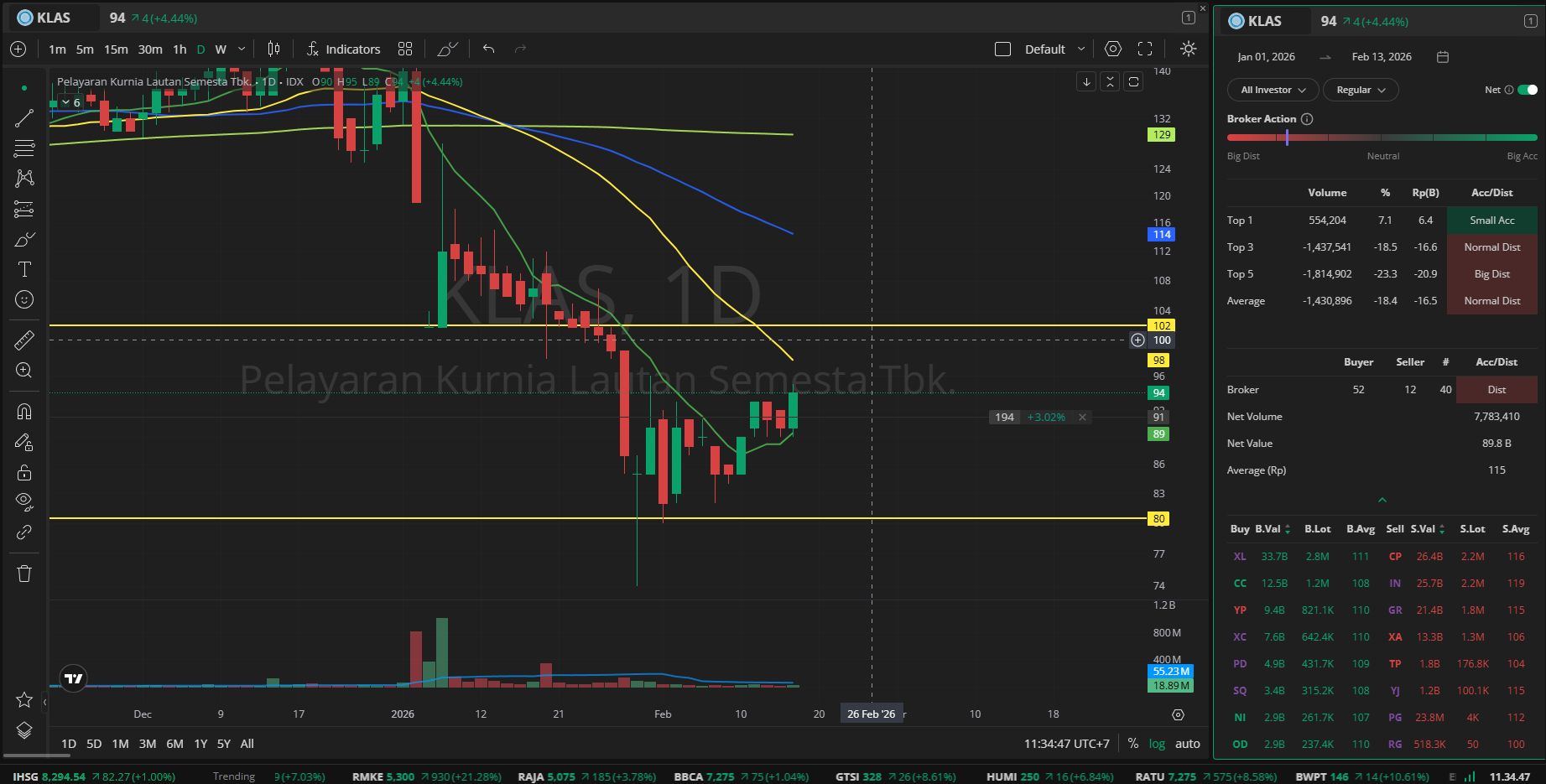This screenshot has height=784, width=1546.
Task: Set chart range to 3M
Action: pyautogui.click(x=148, y=744)
